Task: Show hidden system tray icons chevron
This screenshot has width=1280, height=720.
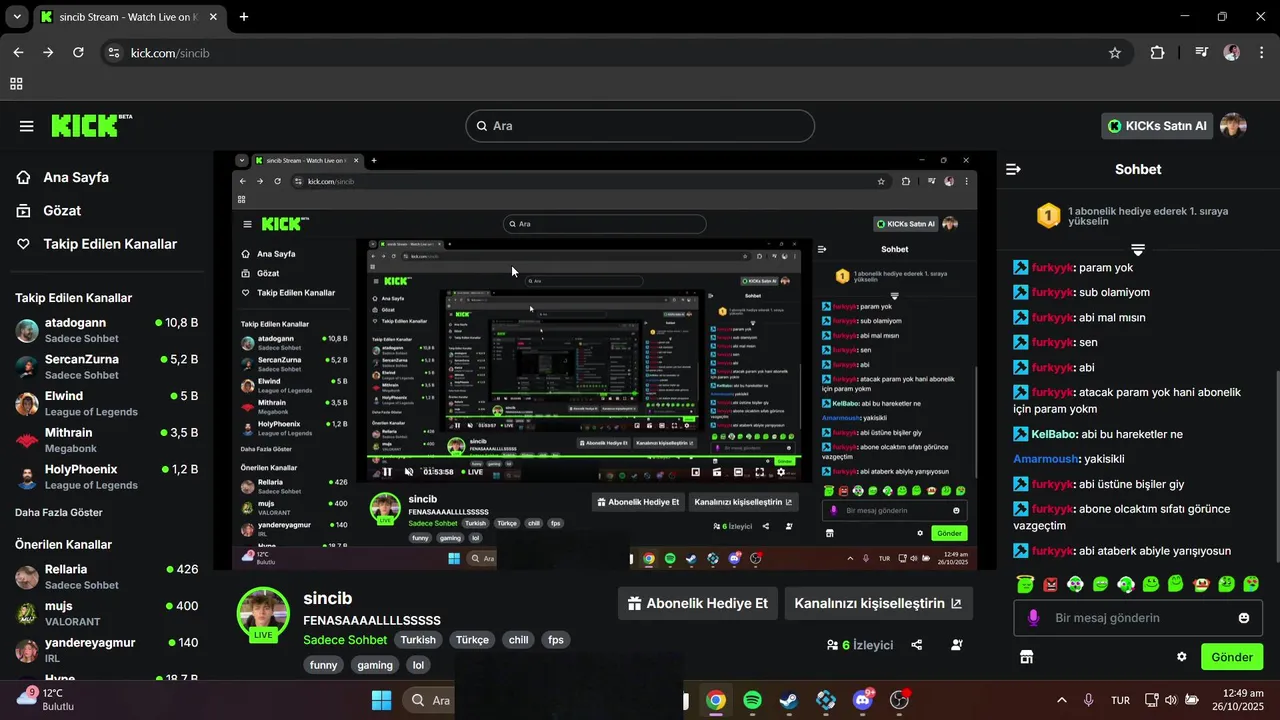Action: point(1061,700)
